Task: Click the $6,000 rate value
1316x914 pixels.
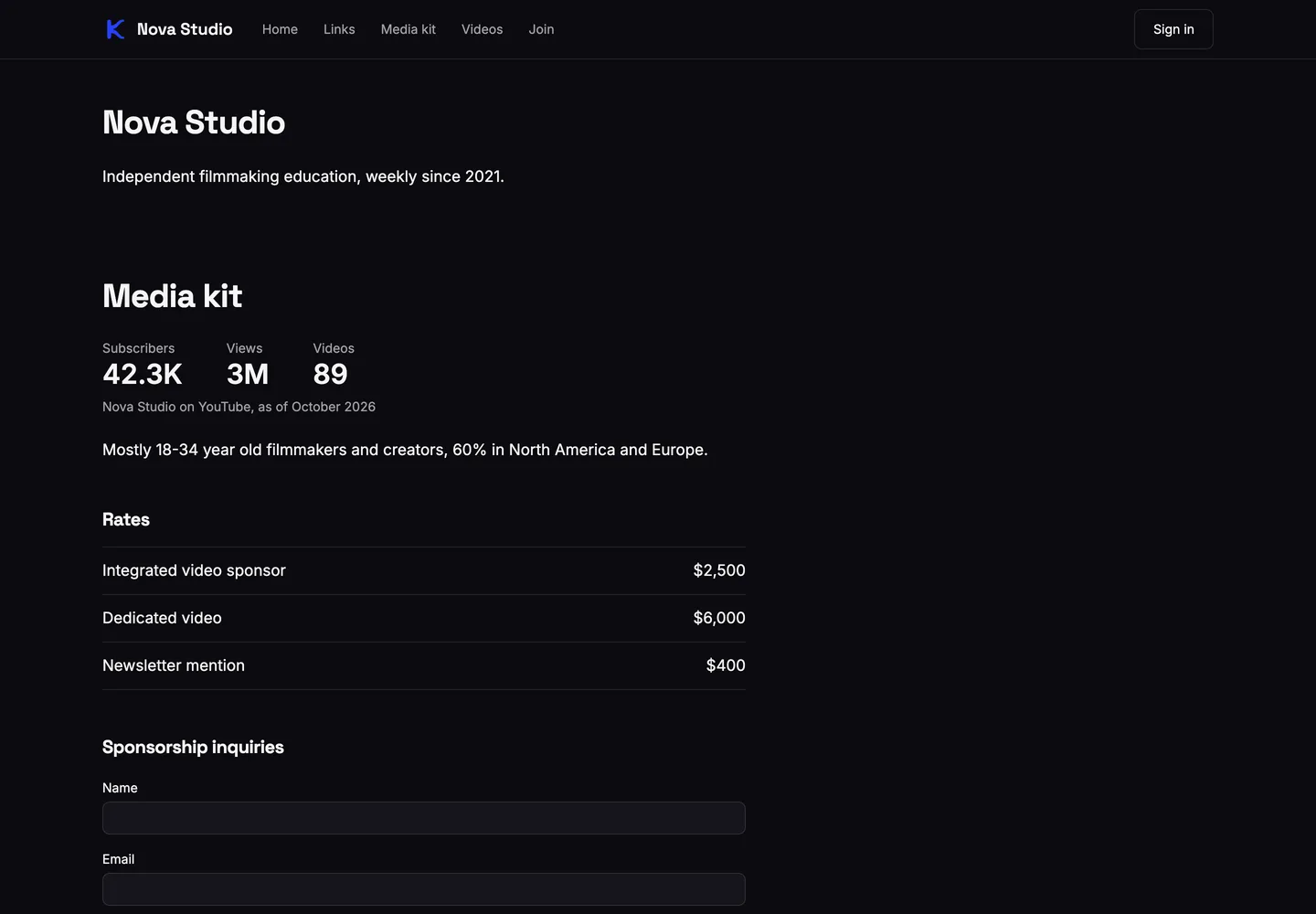Action: pos(719,618)
